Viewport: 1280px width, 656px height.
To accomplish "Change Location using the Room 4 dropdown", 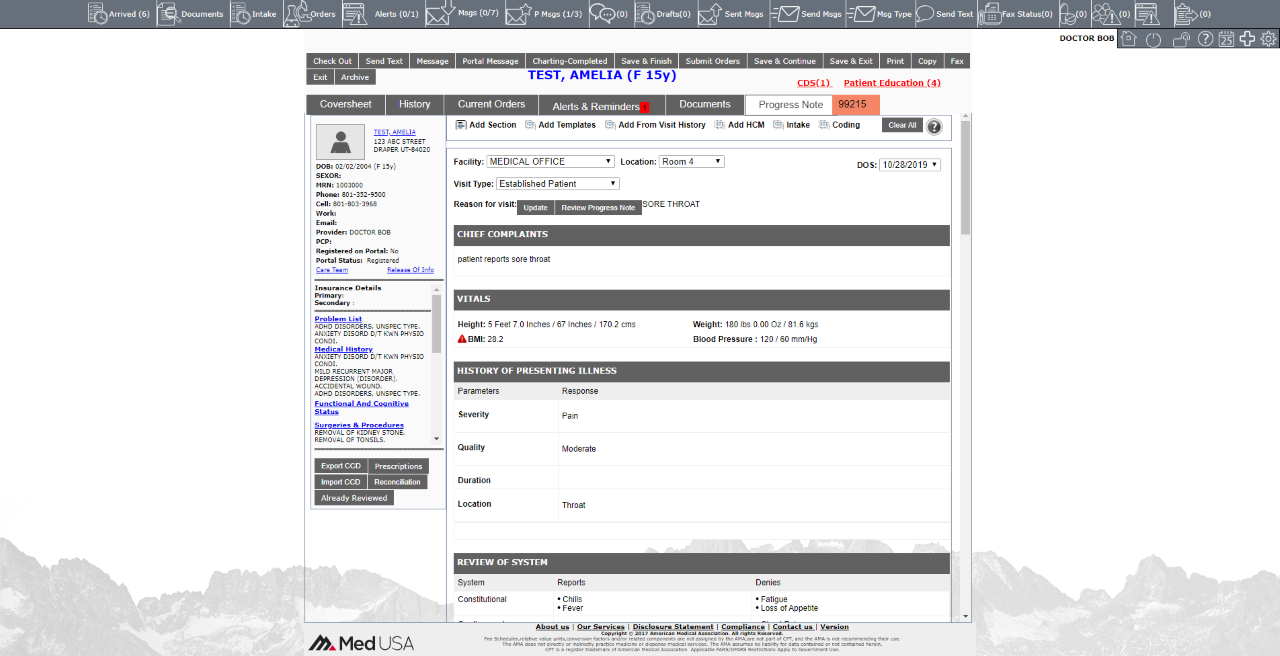I will [691, 161].
